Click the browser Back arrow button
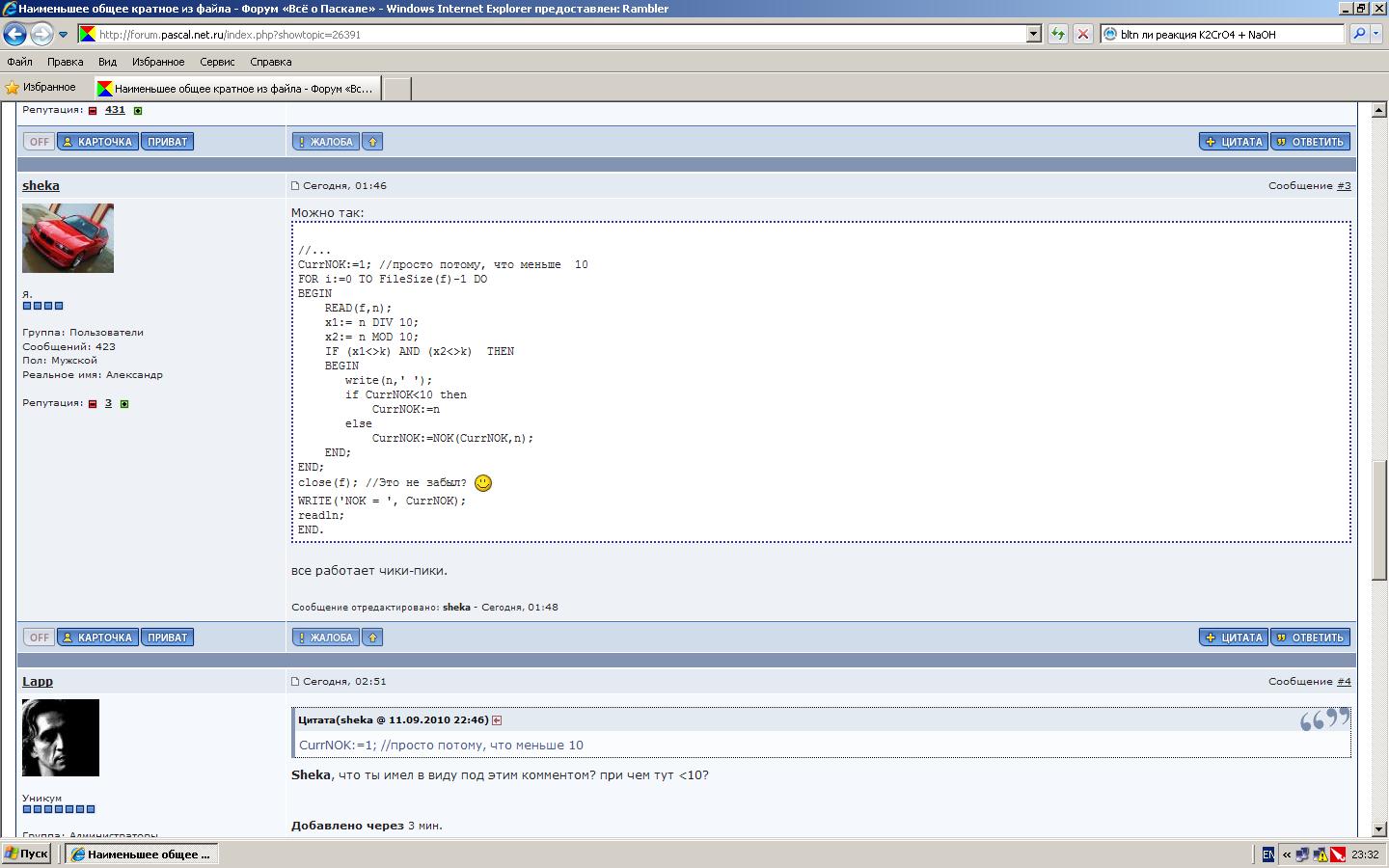1389x868 pixels. tap(14, 35)
